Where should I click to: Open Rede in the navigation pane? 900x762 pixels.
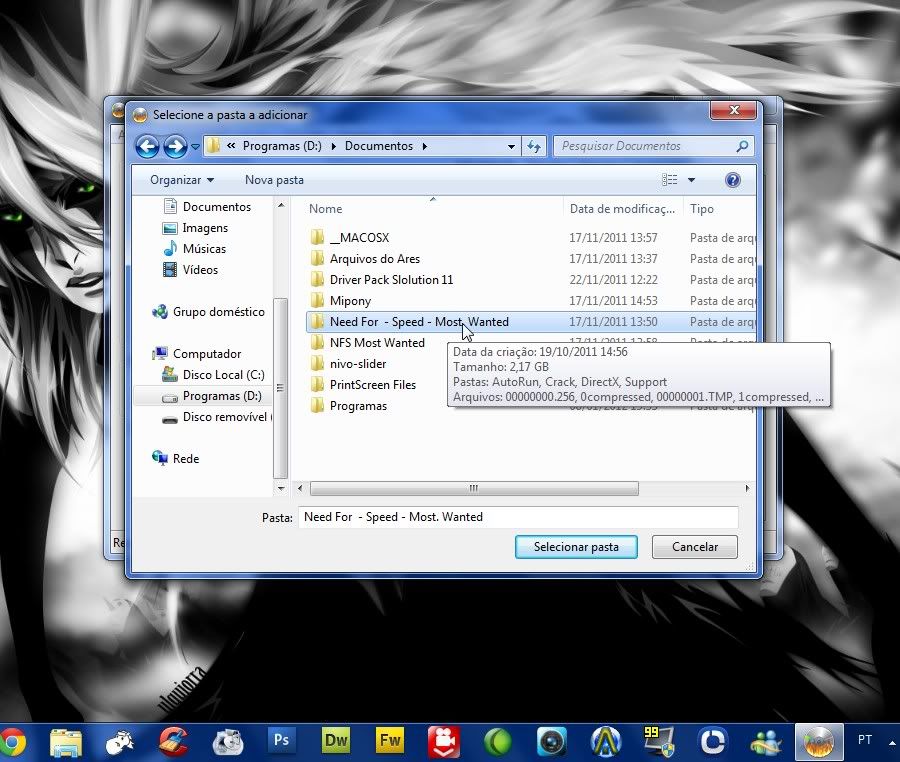click(186, 459)
